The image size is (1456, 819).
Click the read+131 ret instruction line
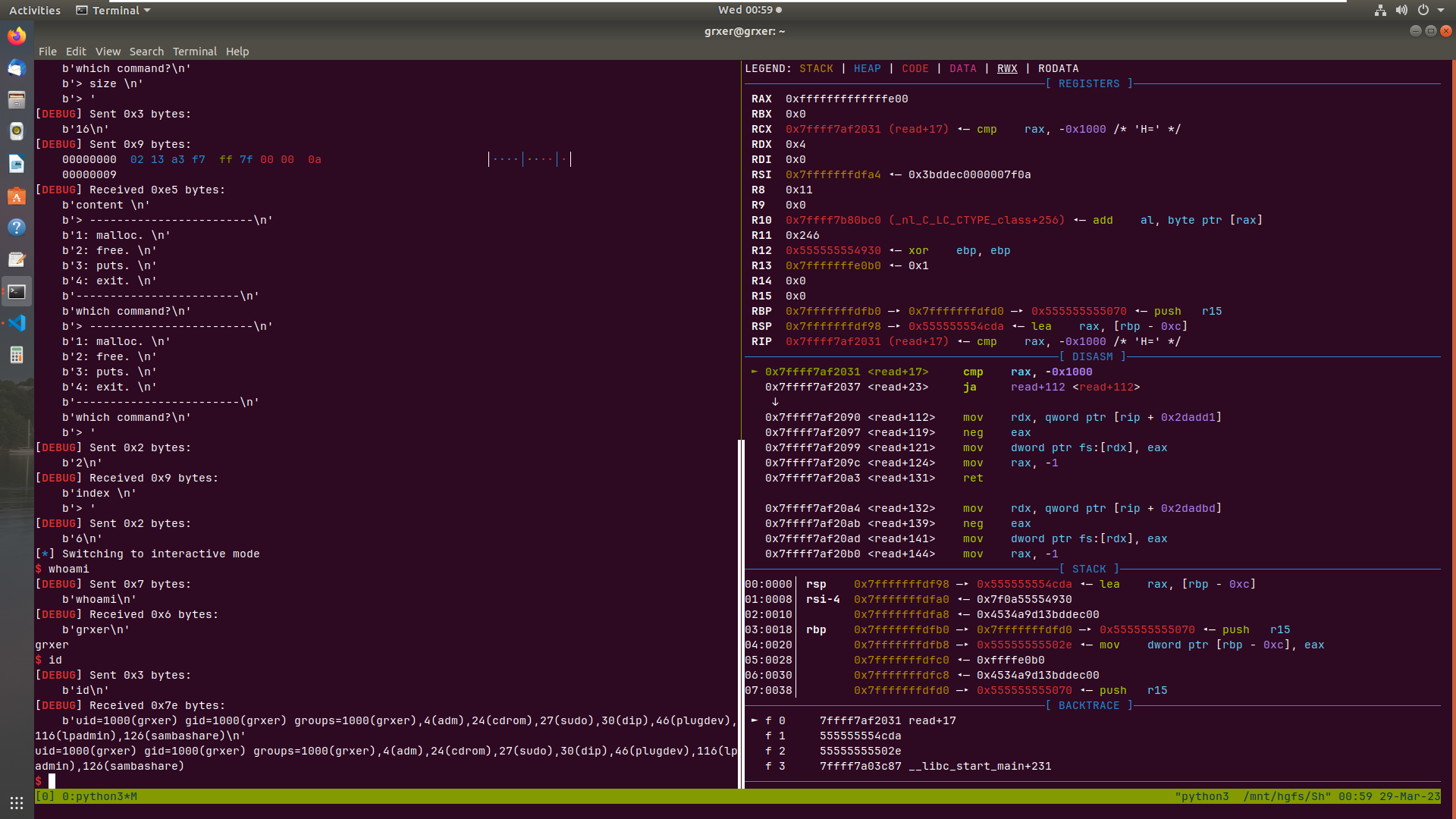point(874,478)
